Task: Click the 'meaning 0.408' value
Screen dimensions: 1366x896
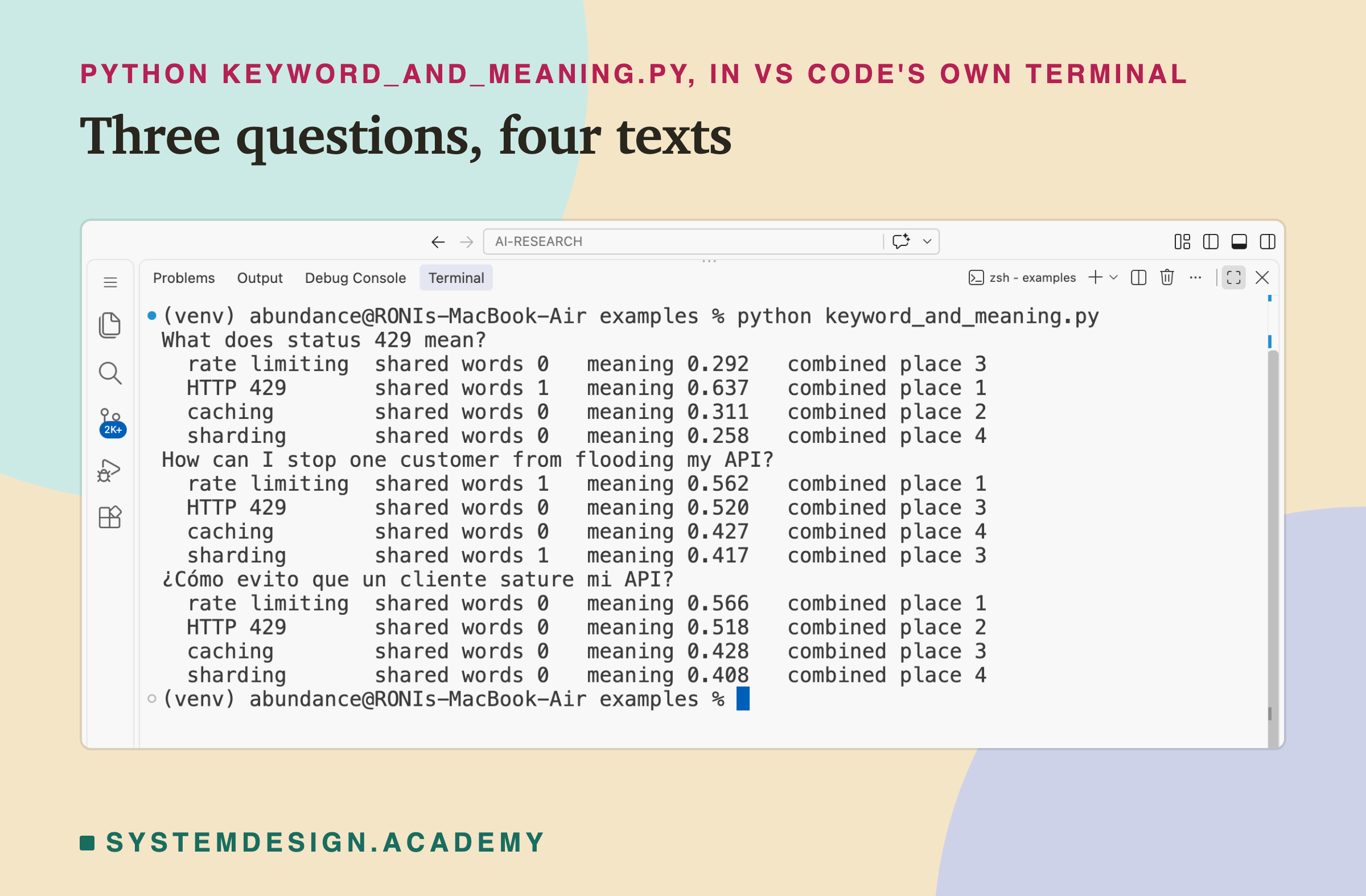Action: 668,675
